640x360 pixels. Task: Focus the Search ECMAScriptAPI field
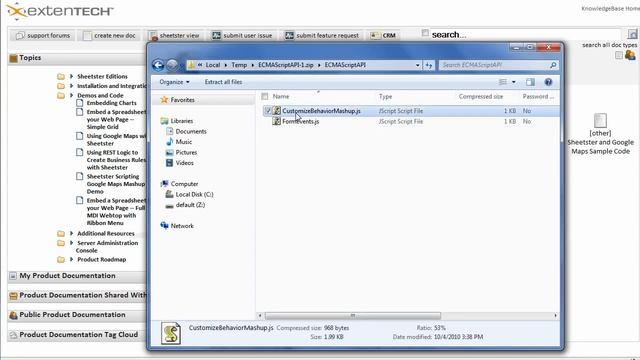pos(494,65)
